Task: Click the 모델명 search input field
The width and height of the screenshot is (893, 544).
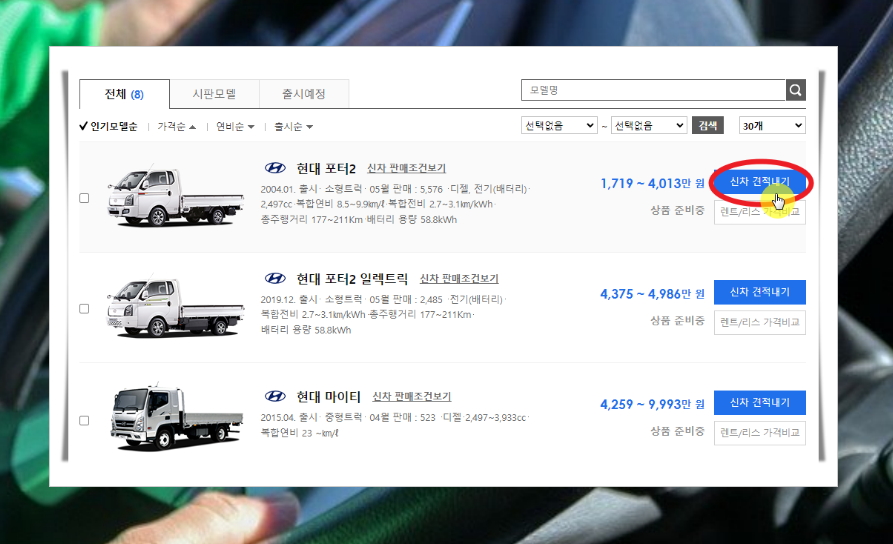Action: click(653, 90)
